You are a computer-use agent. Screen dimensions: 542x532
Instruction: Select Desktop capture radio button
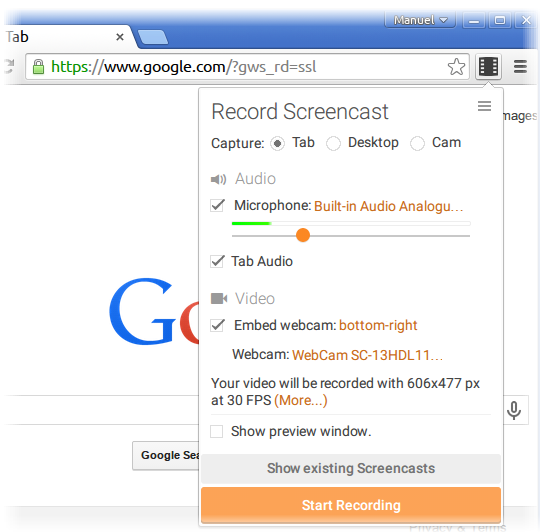333,143
